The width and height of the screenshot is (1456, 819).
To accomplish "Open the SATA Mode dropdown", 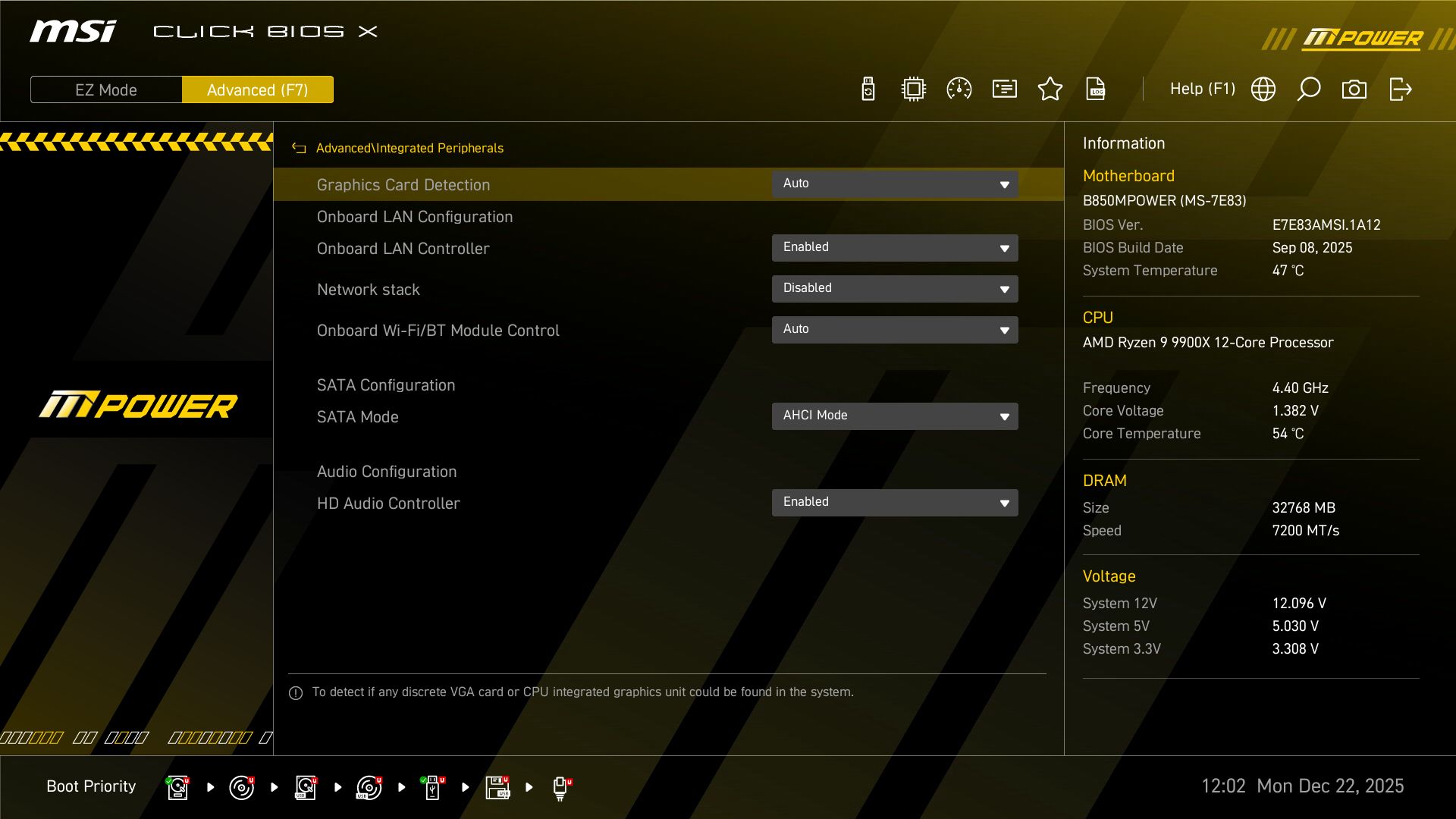I will tap(895, 416).
